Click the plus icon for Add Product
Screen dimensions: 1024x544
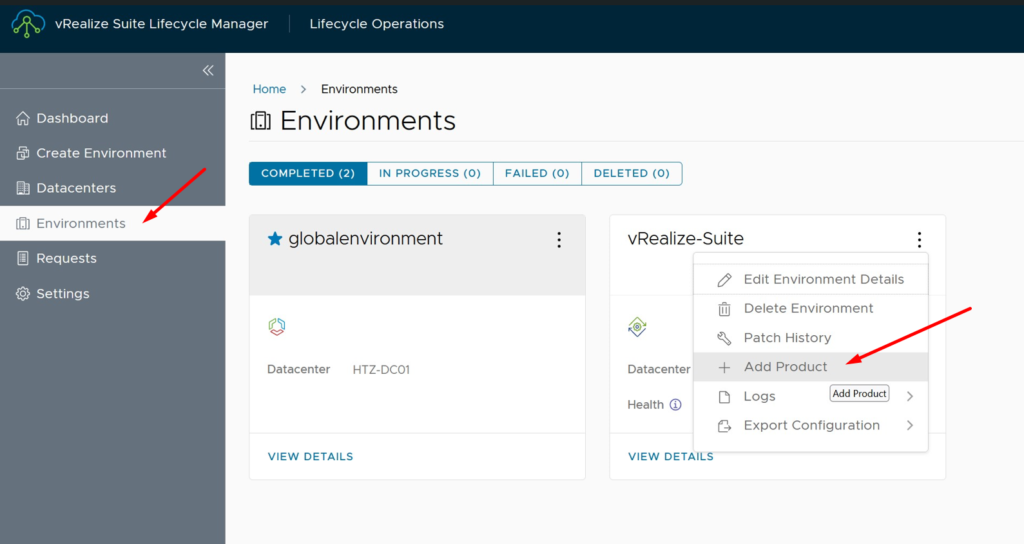tap(724, 367)
